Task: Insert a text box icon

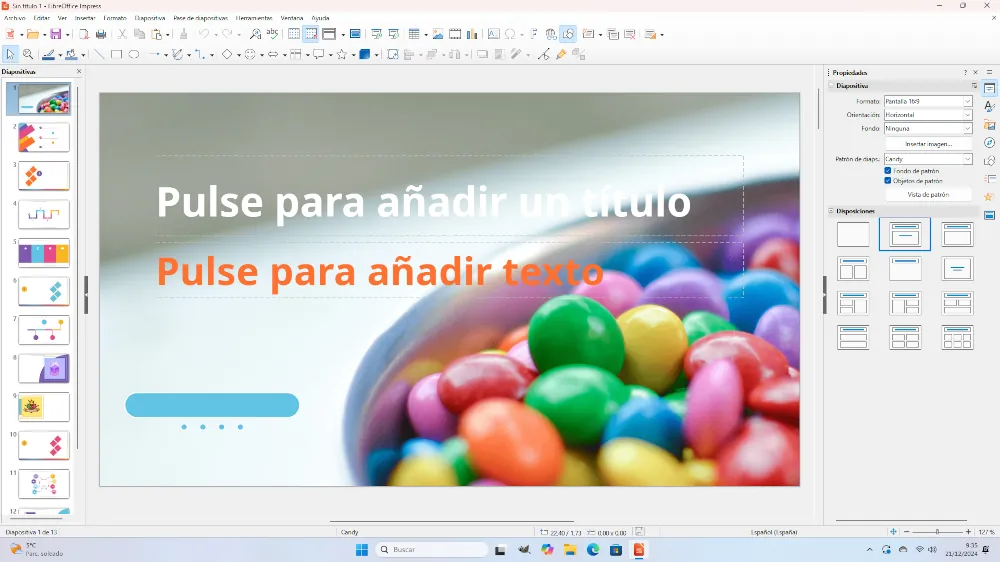Action: click(x=493, y=34)
